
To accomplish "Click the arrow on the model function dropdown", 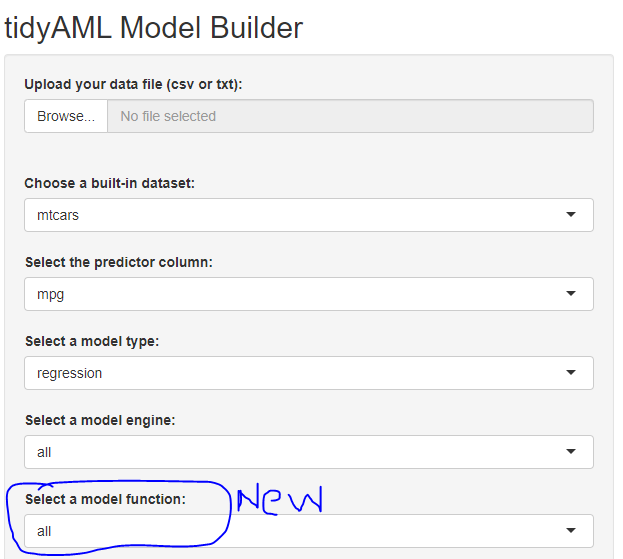I will tap(570, 531).
